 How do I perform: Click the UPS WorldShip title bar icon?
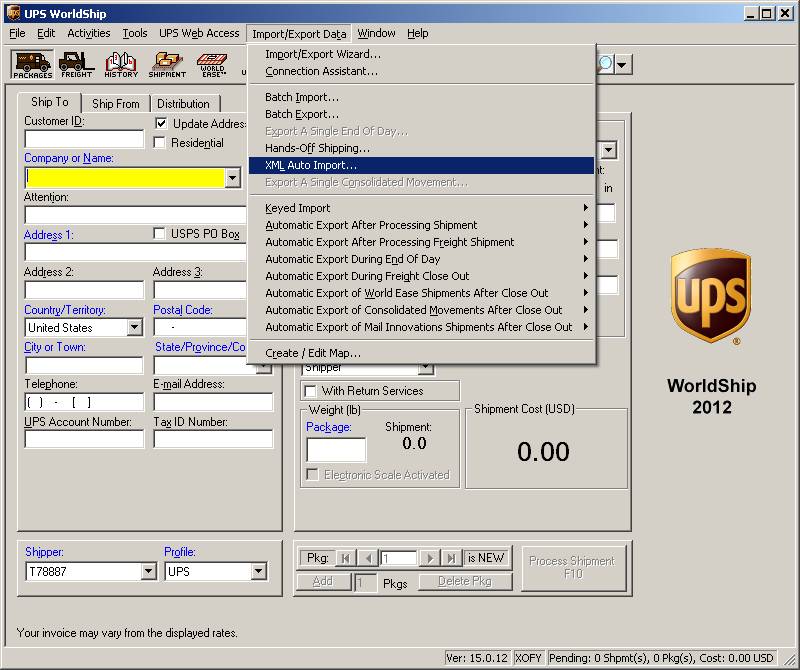click(x=13, y=13)
